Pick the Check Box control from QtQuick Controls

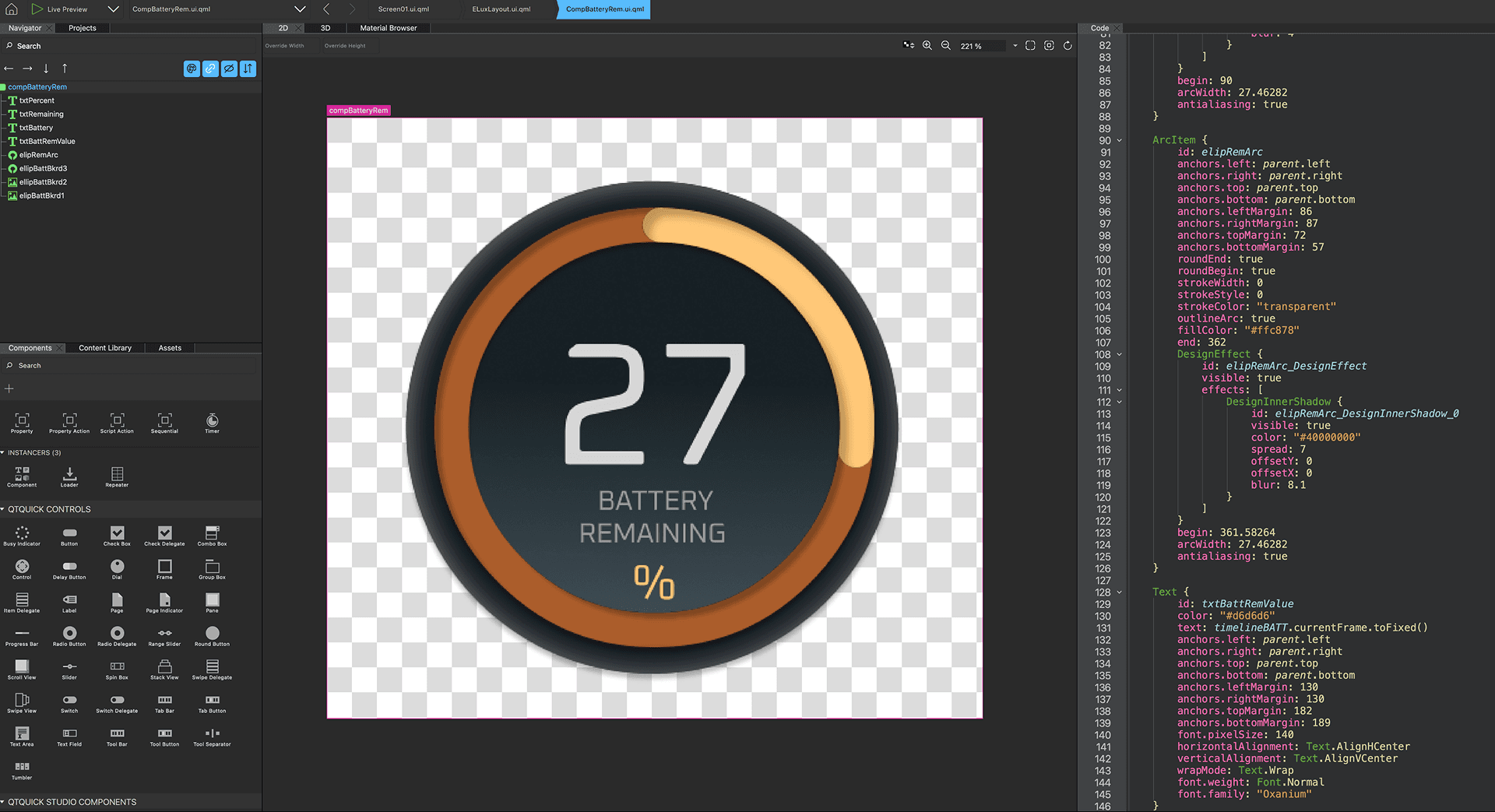(117, 533)
